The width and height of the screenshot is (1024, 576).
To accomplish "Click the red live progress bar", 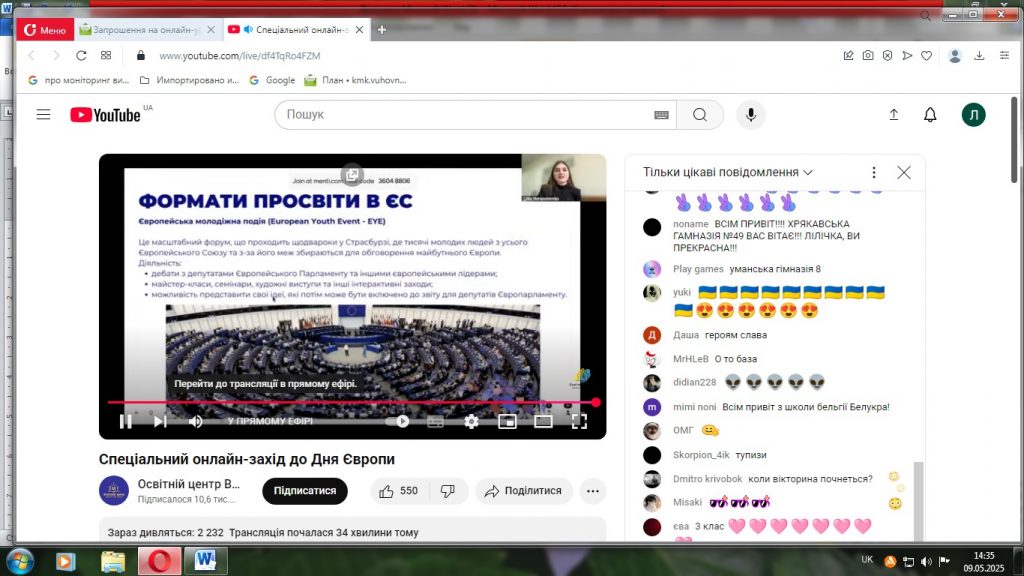I will pyautogui.click(x=350, y=402).
